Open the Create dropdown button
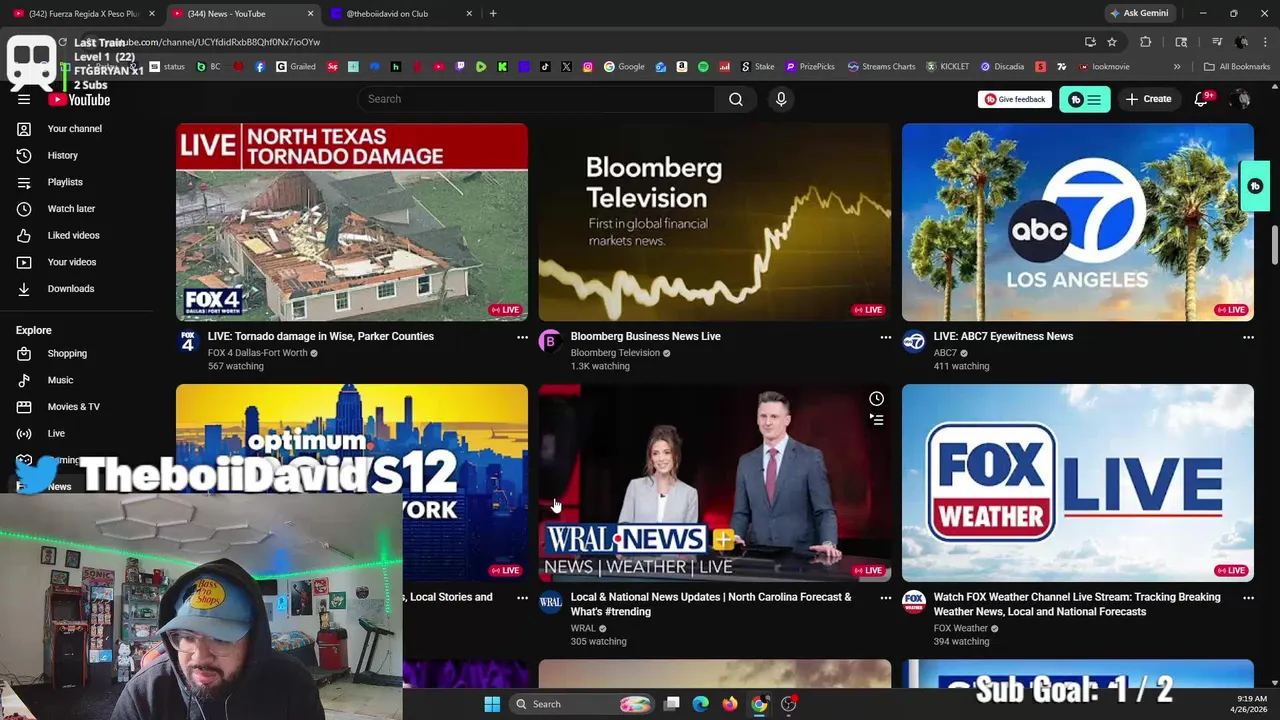This screenshot has height=720, width=1280. pyautogui.click(x=1148, y=99)
